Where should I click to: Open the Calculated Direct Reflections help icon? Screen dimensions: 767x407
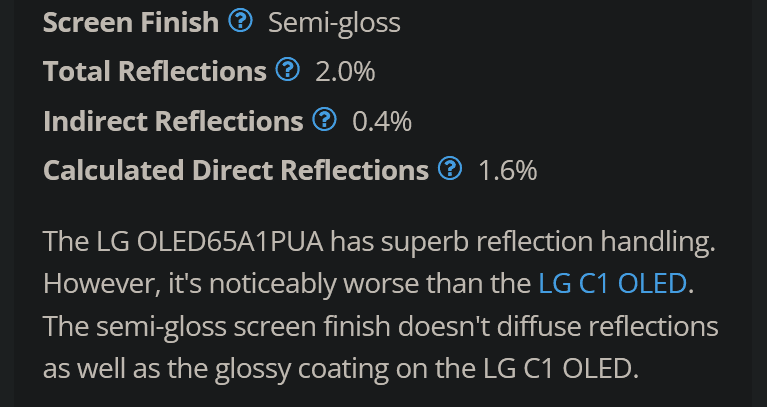pos(450,169)
